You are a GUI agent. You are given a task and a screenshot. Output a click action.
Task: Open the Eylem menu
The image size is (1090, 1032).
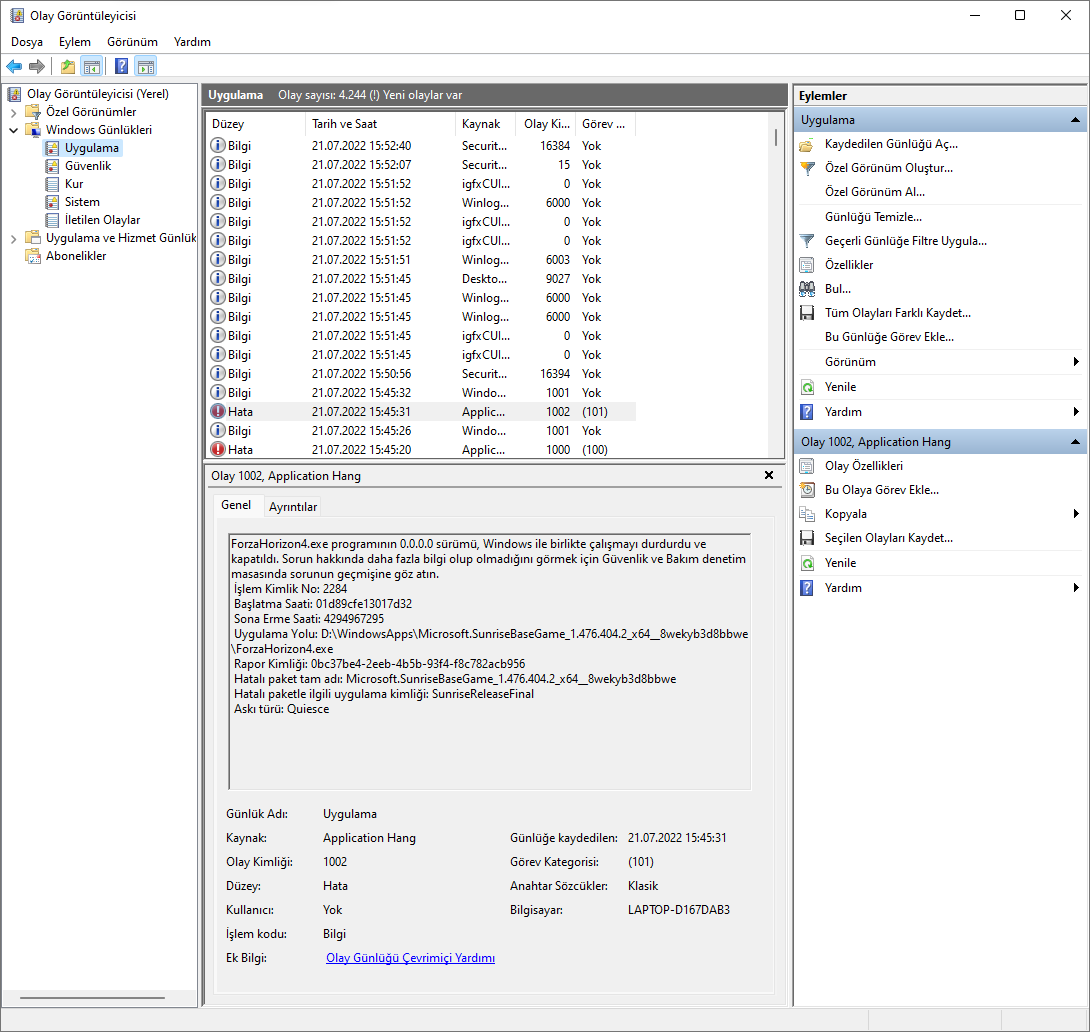coord(74,42)
